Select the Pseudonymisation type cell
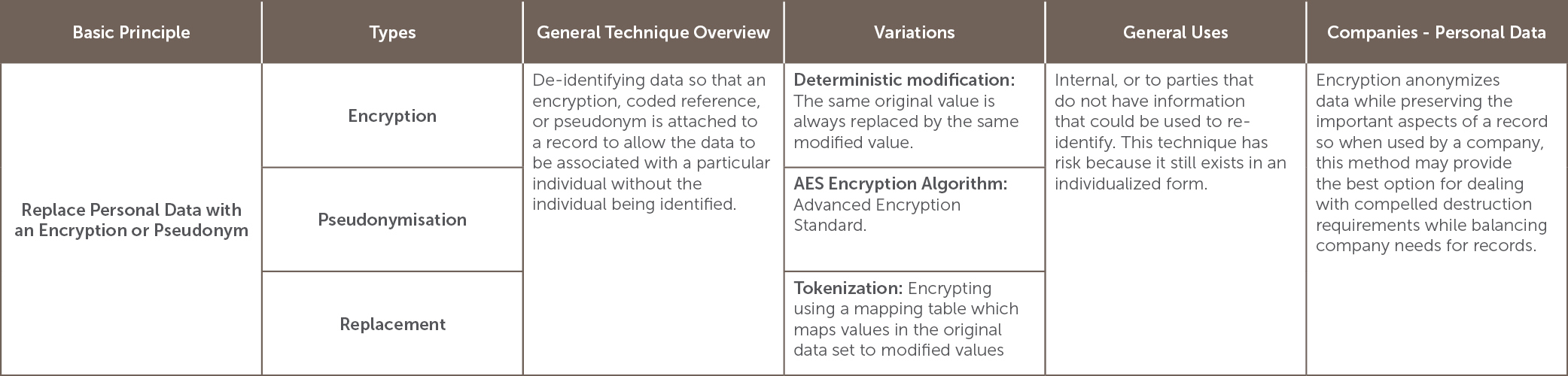Screen dimensions: 1568x376 pos(392,220)
